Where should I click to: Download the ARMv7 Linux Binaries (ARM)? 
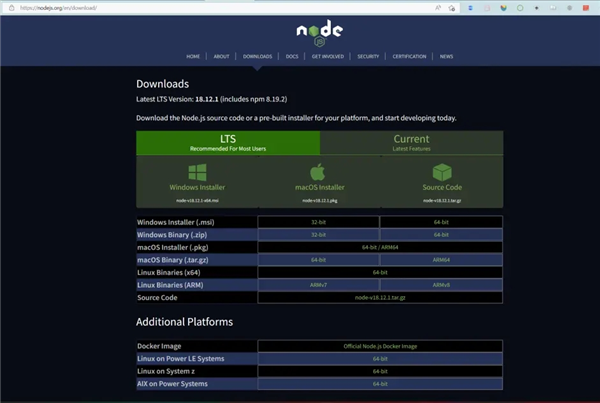coord(318,285)
